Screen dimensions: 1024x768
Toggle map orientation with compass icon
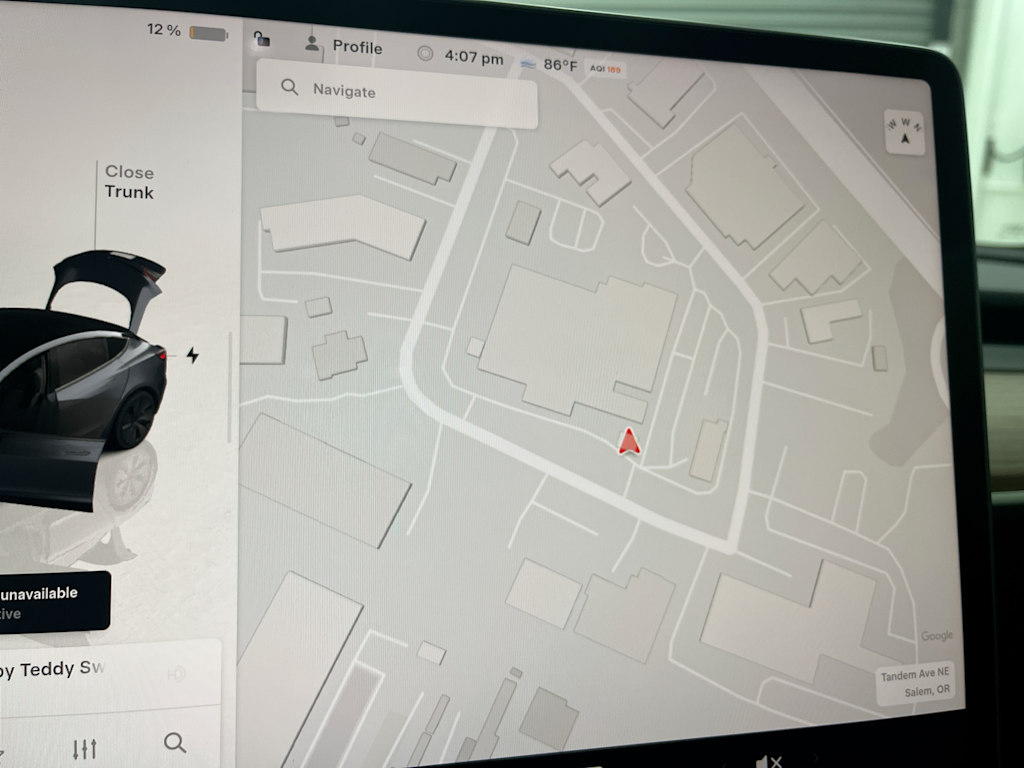[x=904, y=132]
